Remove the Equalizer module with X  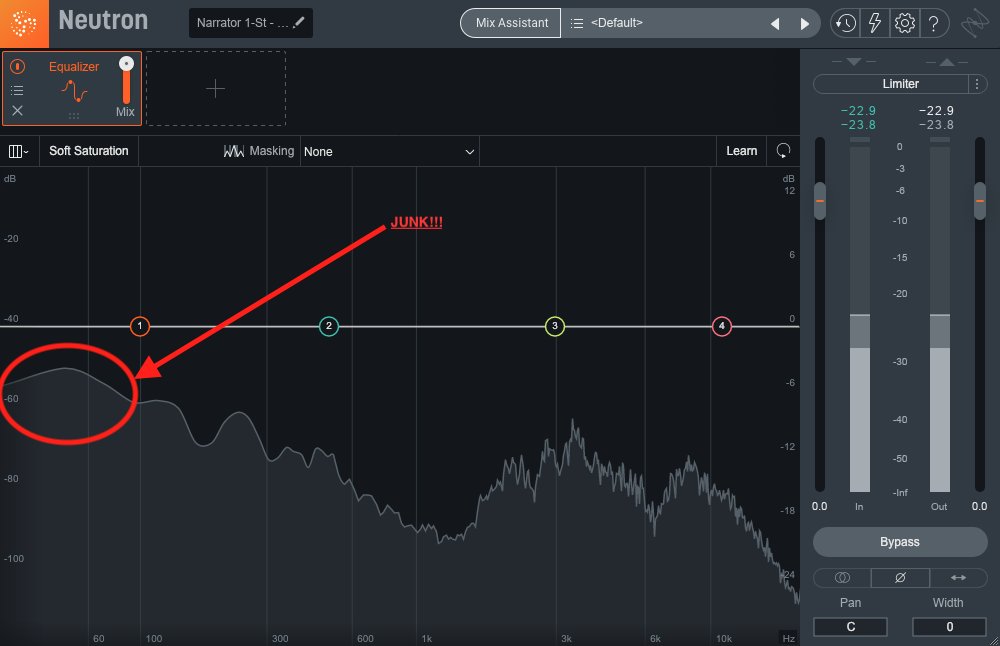point(17,111)
